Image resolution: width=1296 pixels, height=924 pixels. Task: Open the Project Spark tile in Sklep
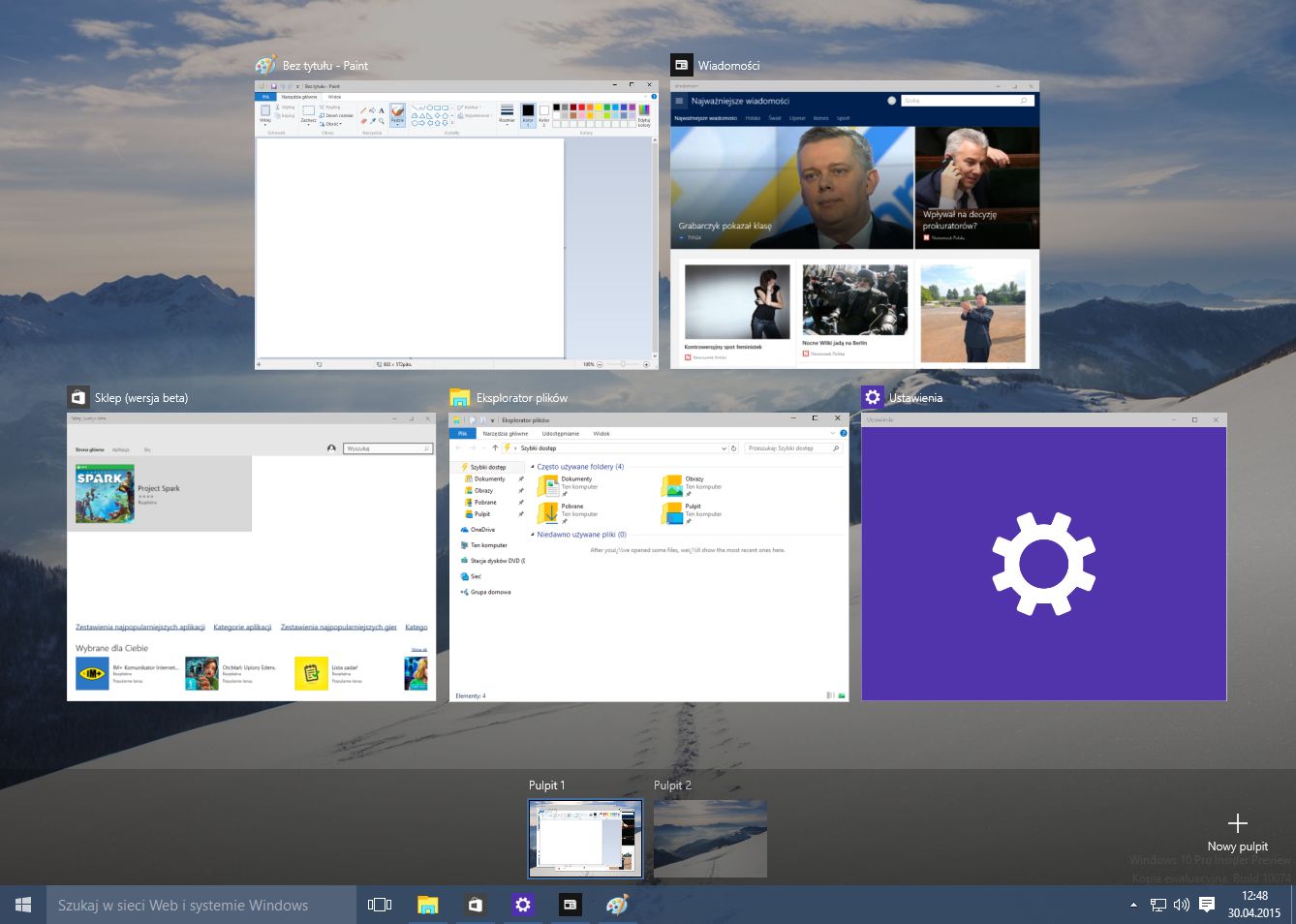pyautogui.click(x=159, y=494)
